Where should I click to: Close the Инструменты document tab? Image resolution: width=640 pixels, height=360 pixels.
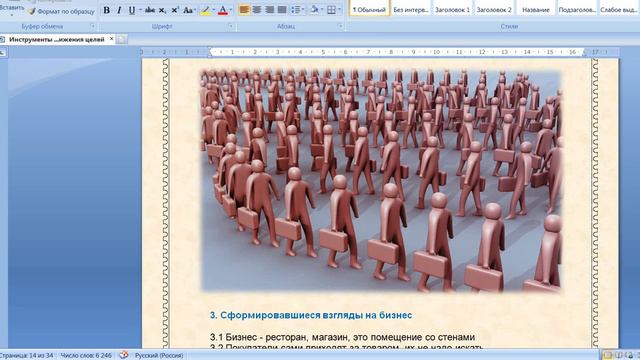pos(111,39)
